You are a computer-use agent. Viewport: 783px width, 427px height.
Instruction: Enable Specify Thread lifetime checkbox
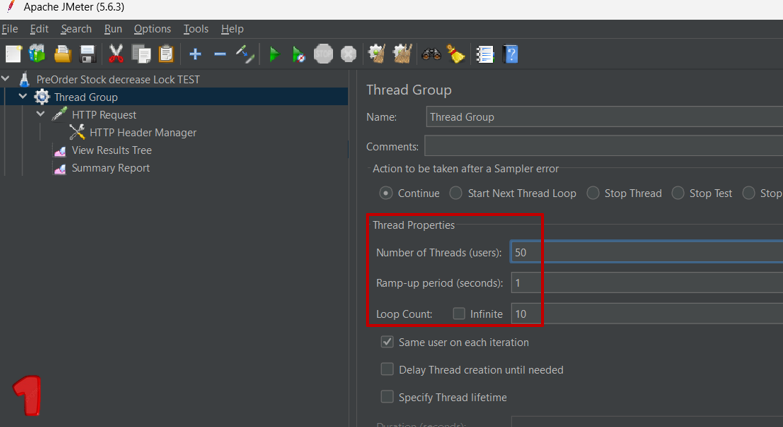(x=387, y=397)
